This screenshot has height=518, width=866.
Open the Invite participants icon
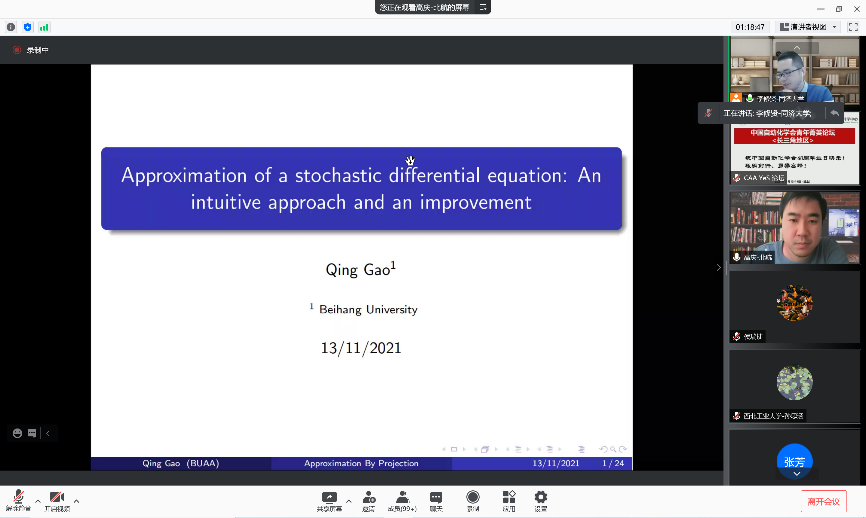(x=369, y=498)
